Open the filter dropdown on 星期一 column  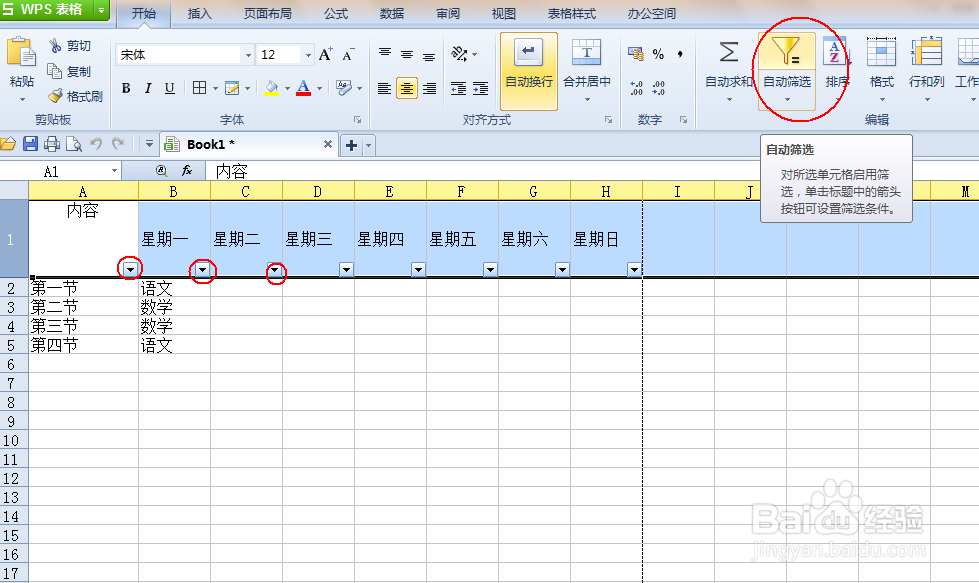point(201,269)
